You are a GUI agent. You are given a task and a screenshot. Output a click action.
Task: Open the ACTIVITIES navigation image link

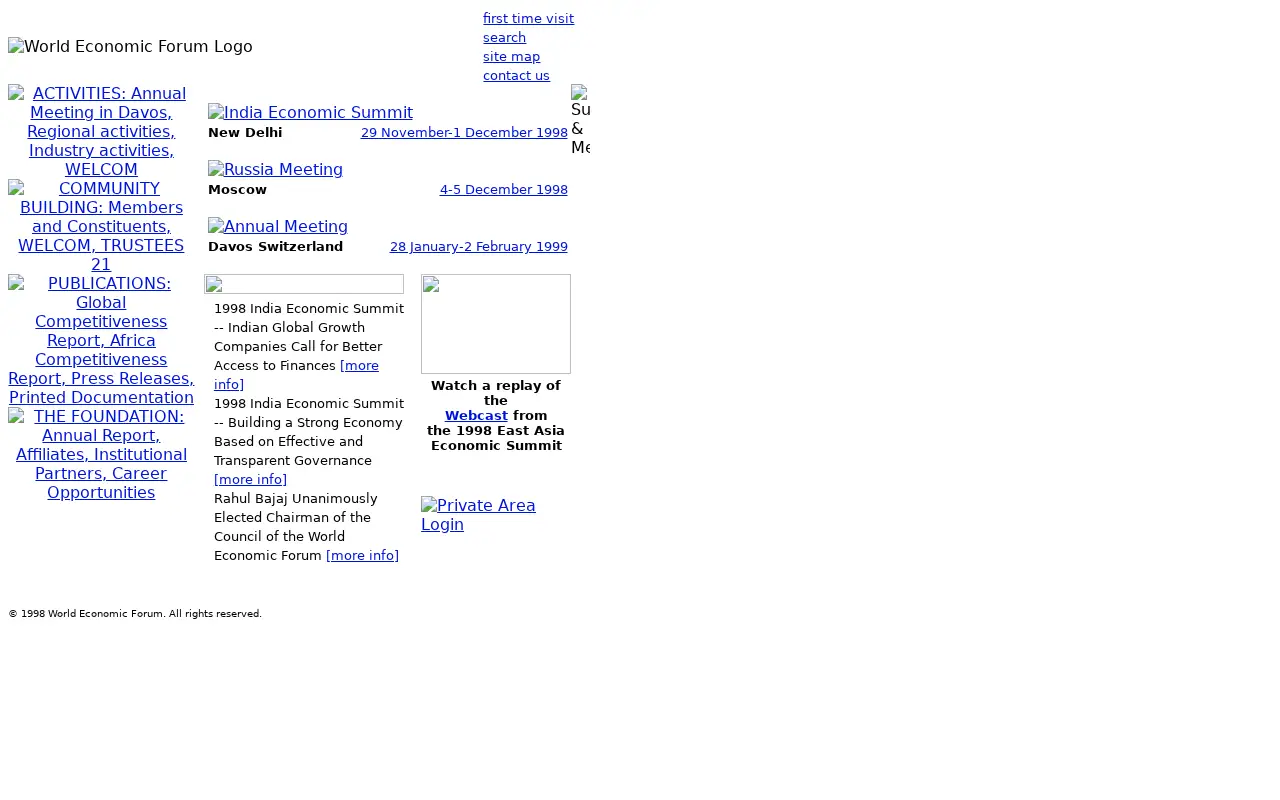[101, 132]
